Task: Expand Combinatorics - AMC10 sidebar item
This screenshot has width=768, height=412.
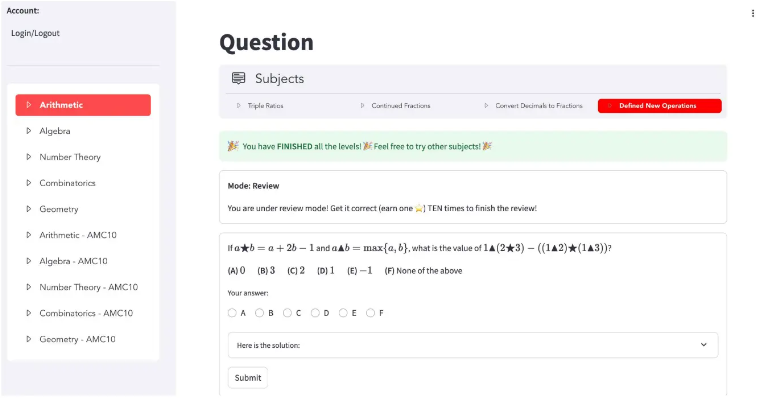Action: [x=85, y=313]
